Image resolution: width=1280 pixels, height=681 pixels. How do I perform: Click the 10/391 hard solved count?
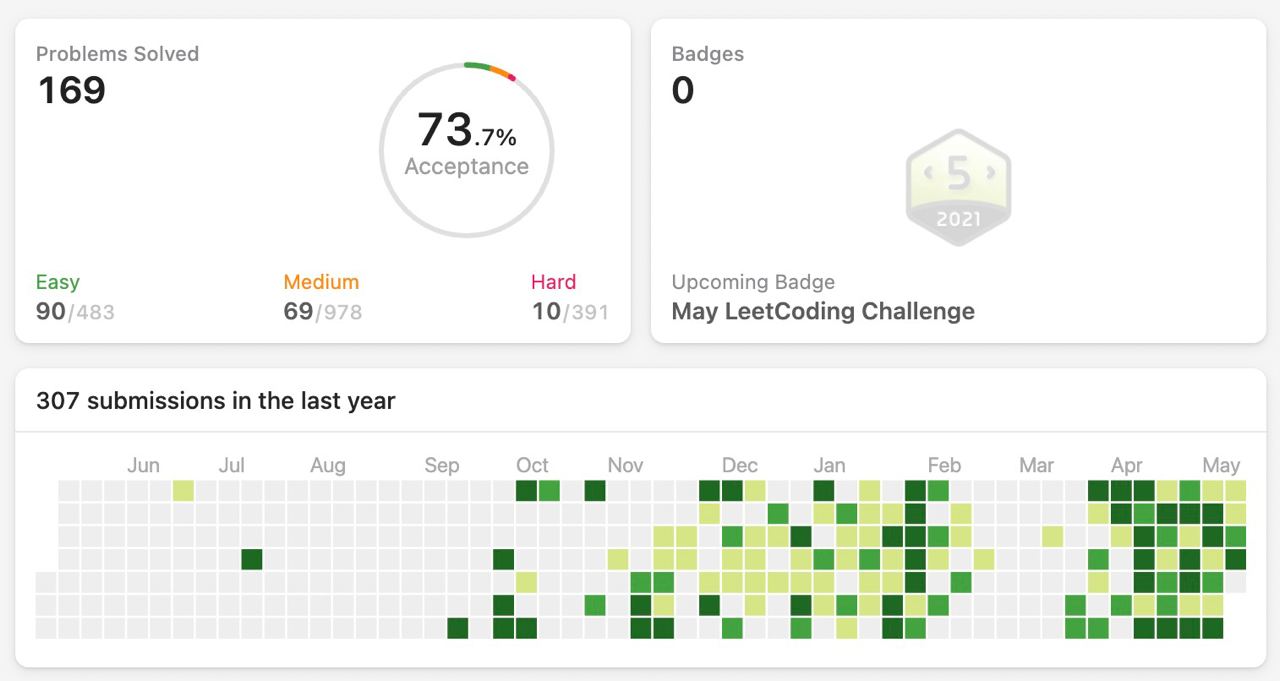click(x=570, y=311)
